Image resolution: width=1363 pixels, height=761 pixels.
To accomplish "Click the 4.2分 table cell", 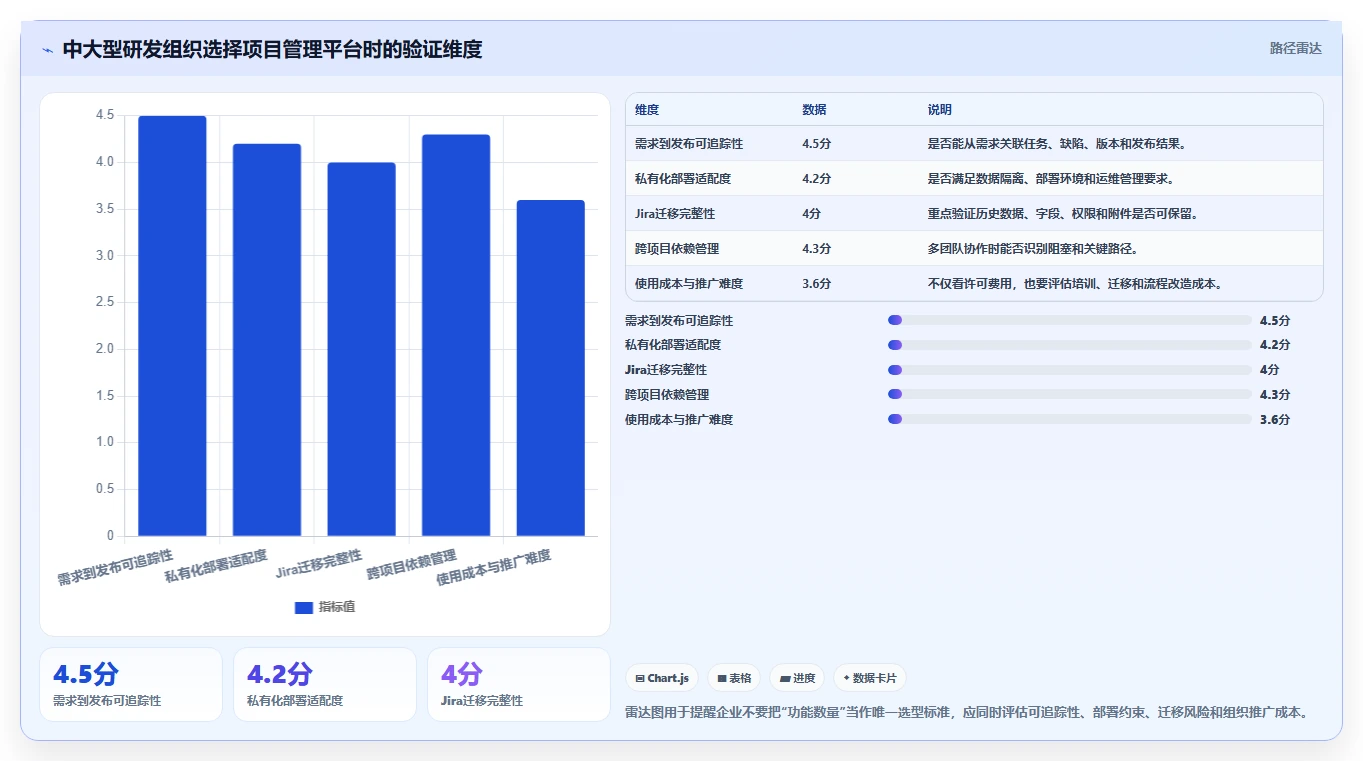I will coord(816,179).
